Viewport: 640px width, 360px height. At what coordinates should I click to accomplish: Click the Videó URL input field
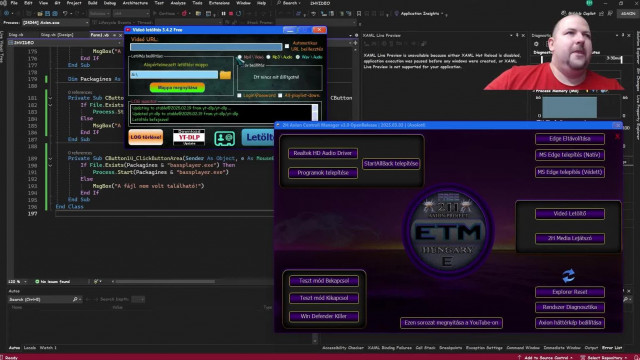click(x=206, y=47)
